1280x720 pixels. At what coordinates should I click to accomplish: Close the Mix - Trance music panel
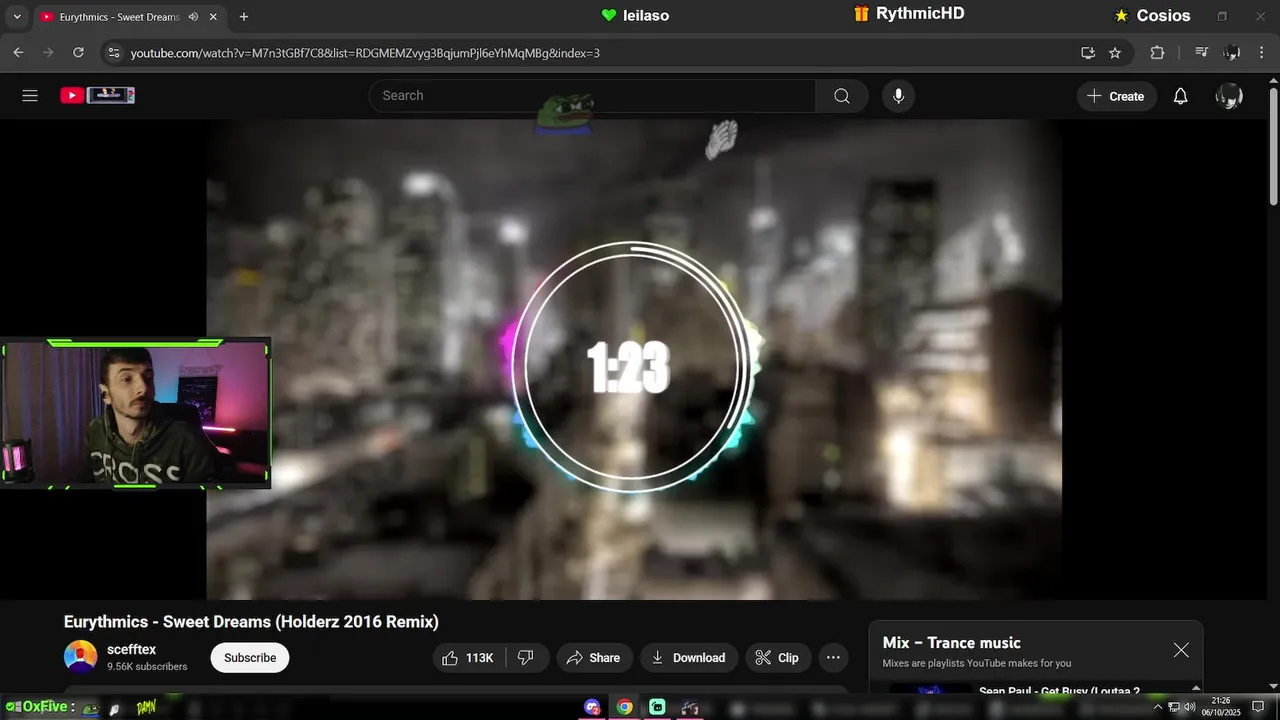(1181, 650)
